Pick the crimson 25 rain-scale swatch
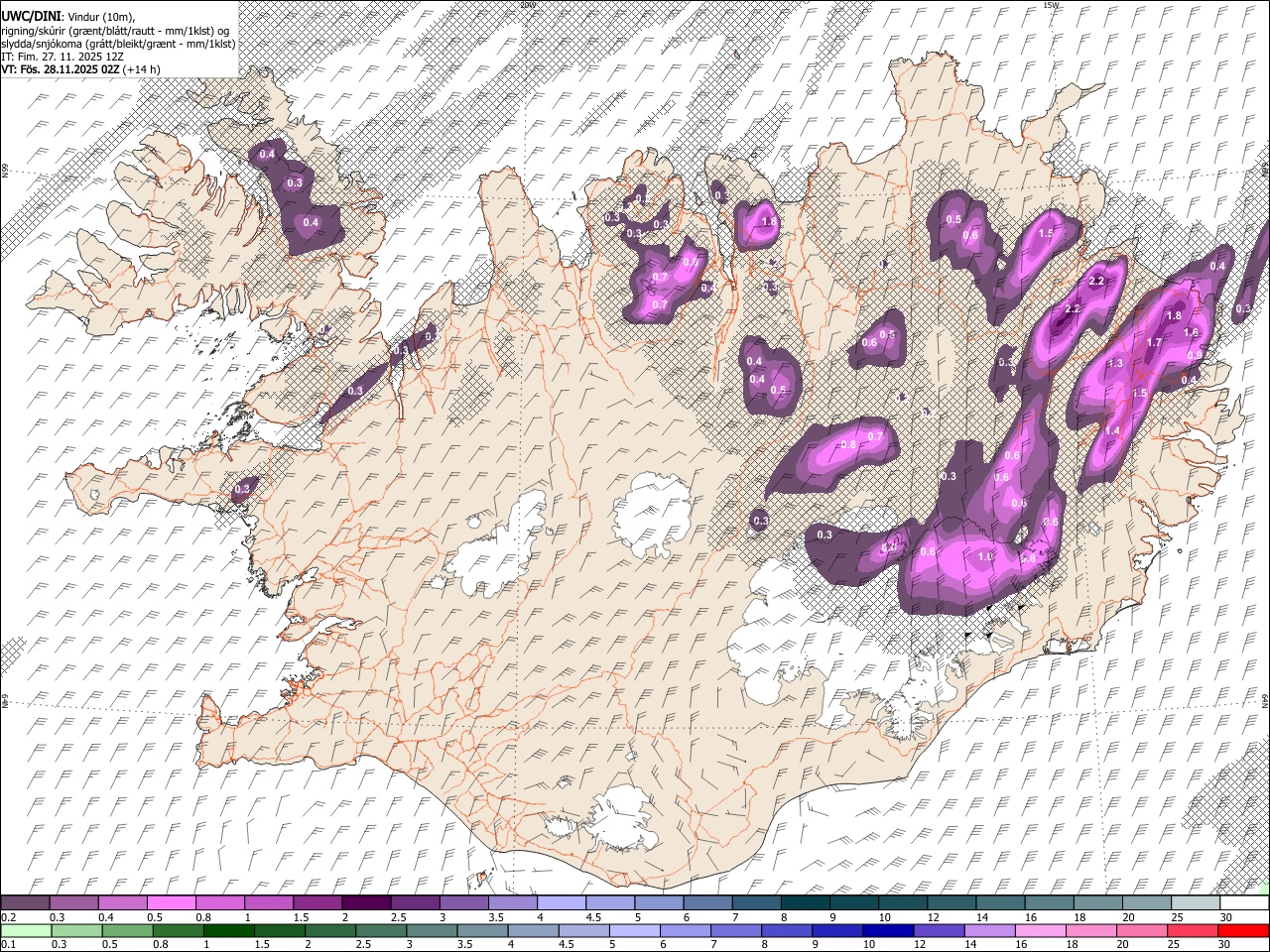 coord(1194,930)
